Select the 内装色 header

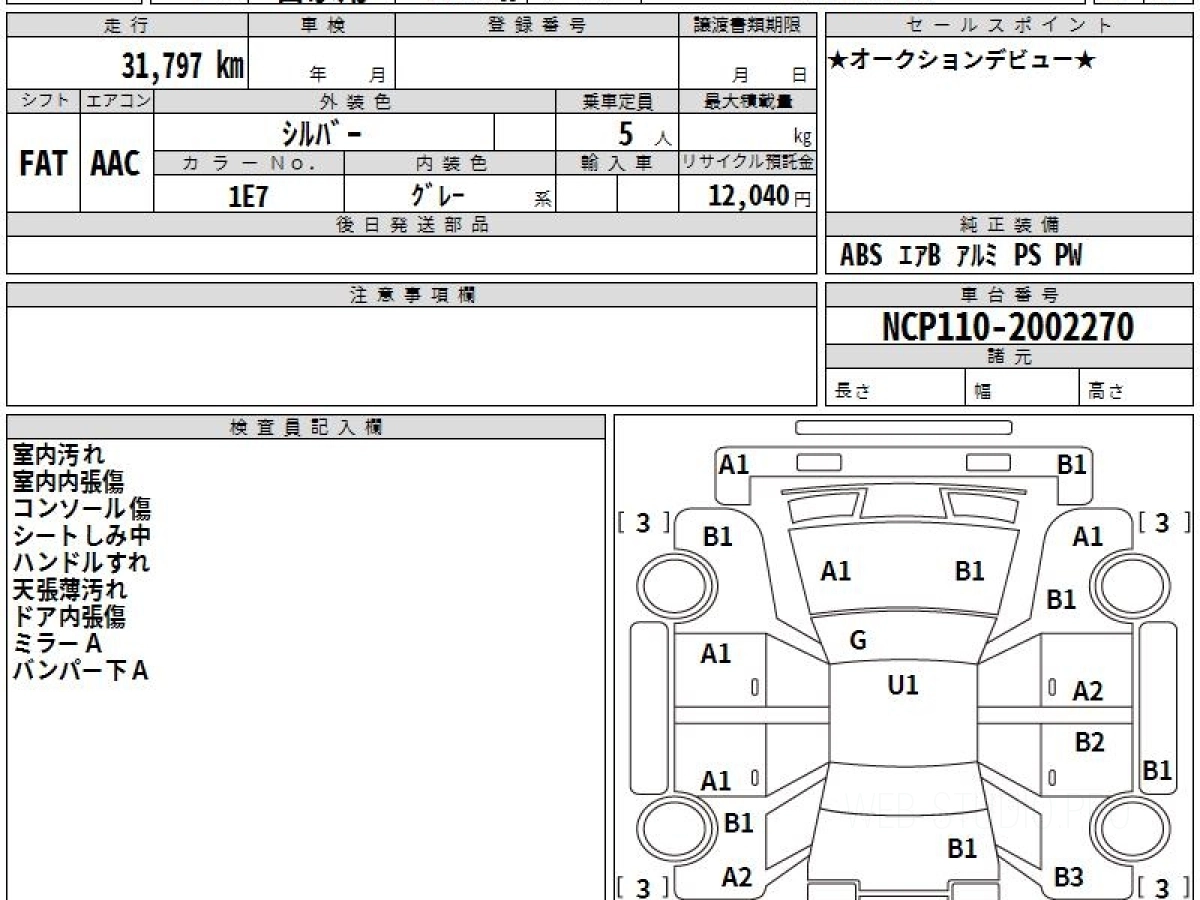tap(450, 163)
